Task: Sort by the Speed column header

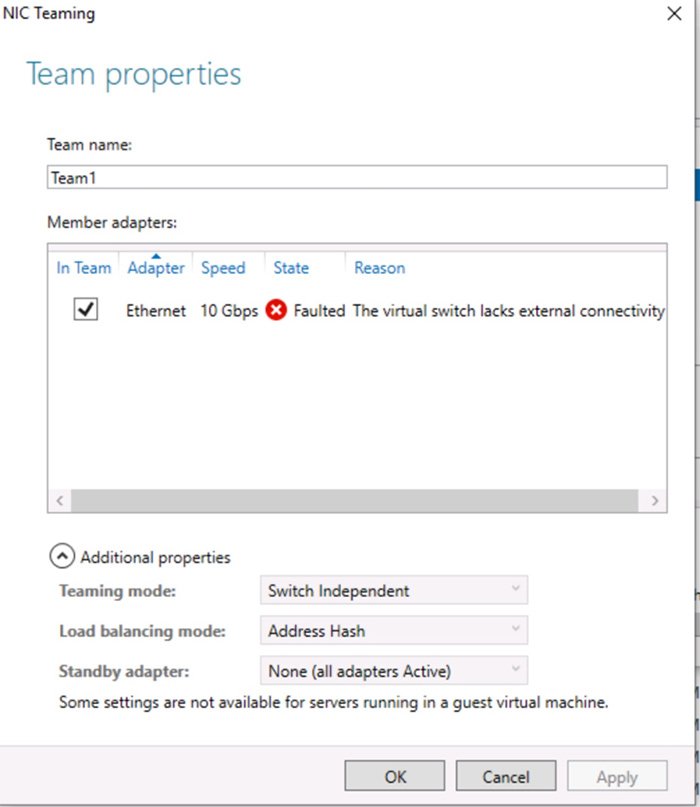Action: (223, 268)
